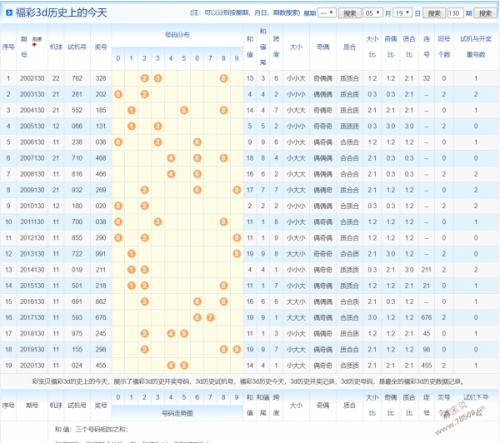Click orange ball 6 in row 2016130
The height and width of the screenshot is (443, 500).
(197, 302)
